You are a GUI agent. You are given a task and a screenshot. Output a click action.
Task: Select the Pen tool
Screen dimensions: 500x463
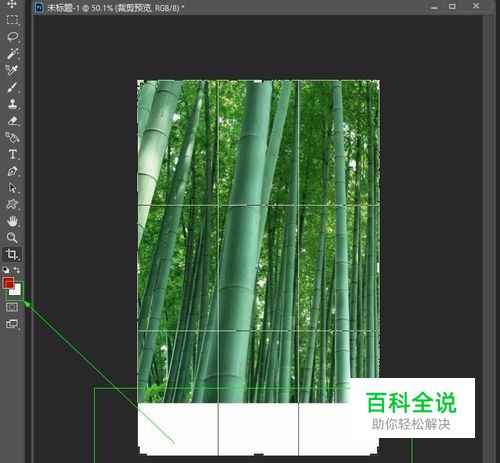(x=12, y=171)
